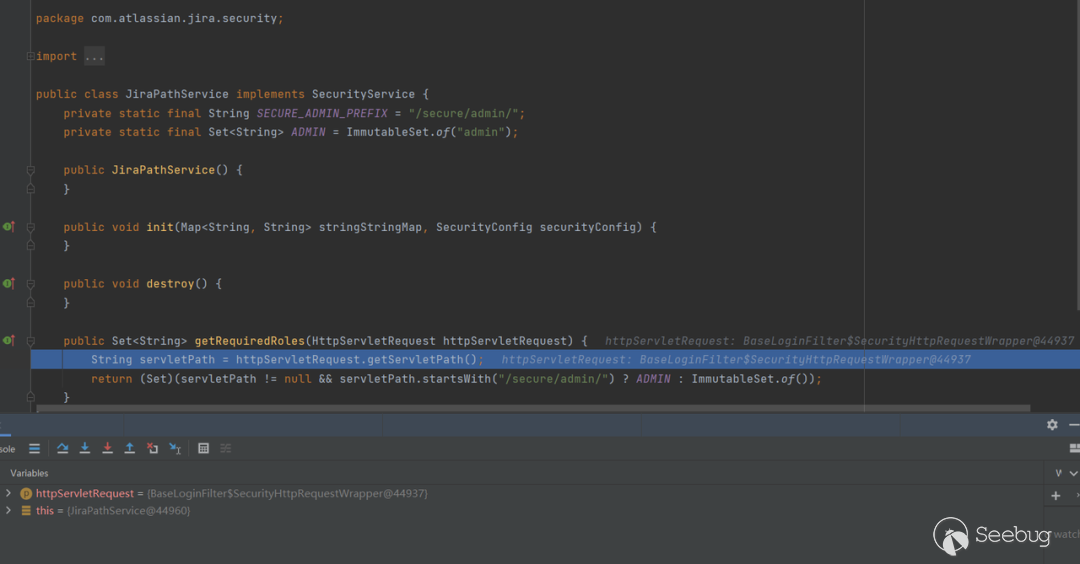Screen dimensions: 1080x564
Task: Open the watches view dropdown chevron
Action: click(x=1073, y=473)
